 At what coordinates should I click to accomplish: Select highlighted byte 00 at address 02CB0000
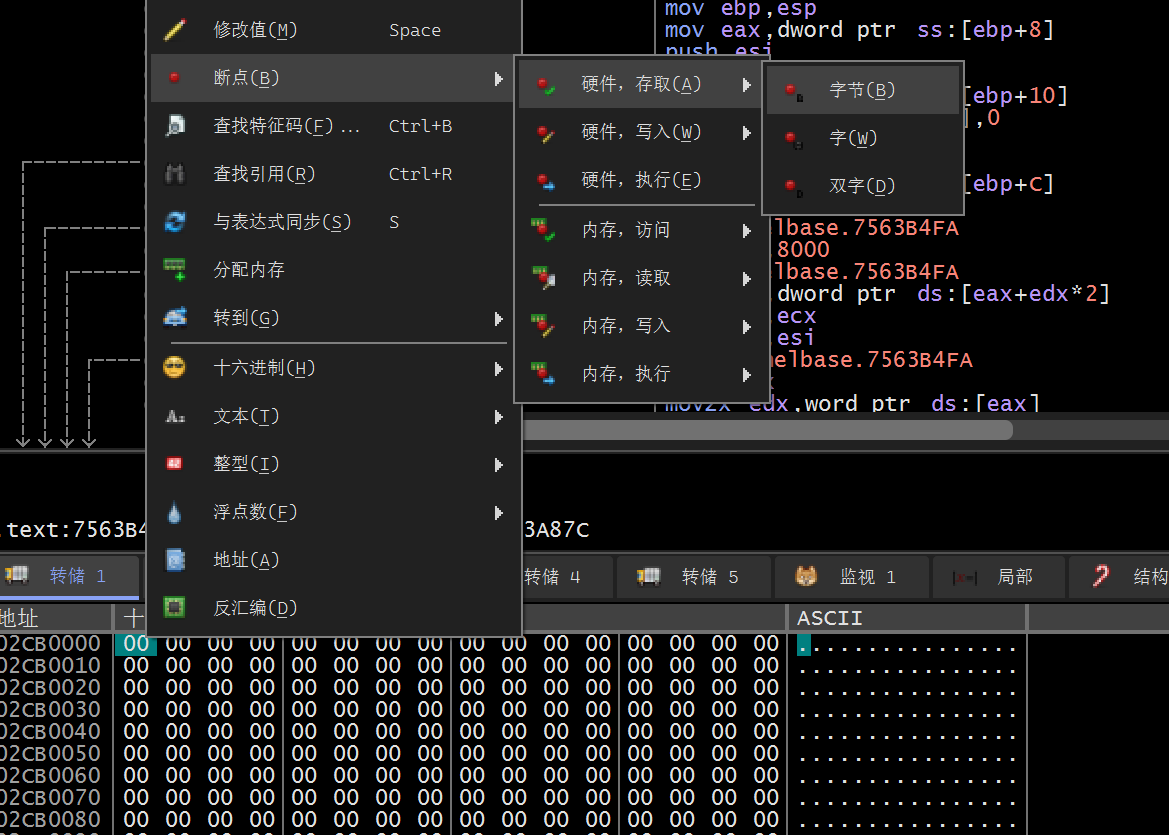click(x=136, y=643)
